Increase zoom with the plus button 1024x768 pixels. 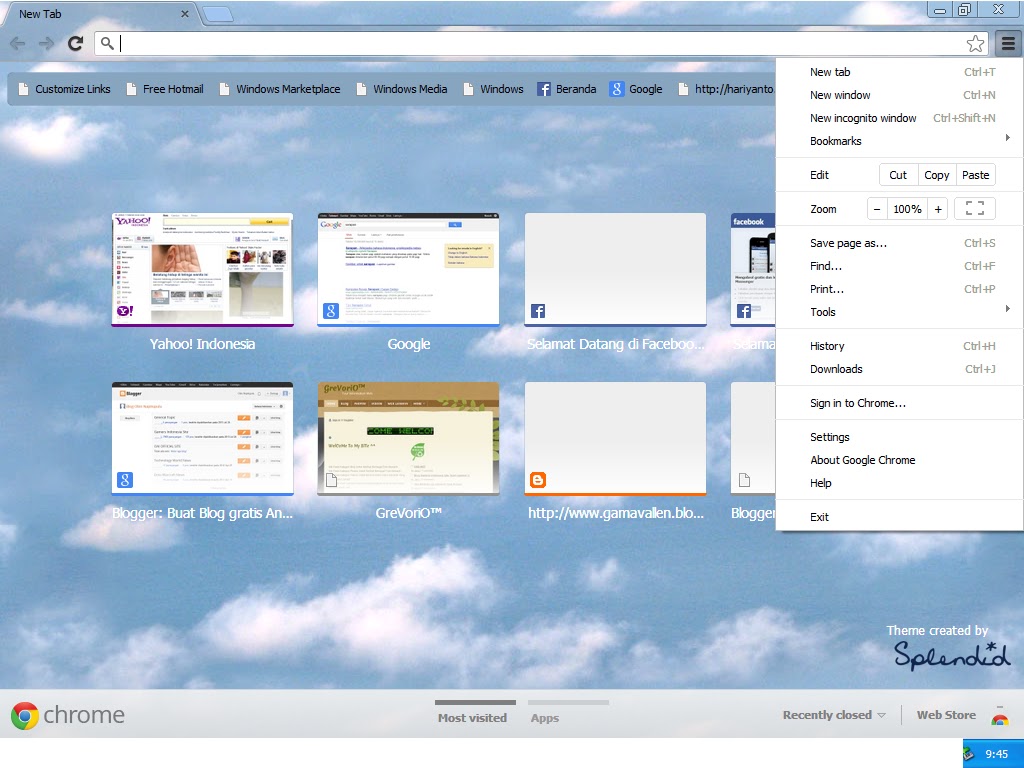[938, 209]
